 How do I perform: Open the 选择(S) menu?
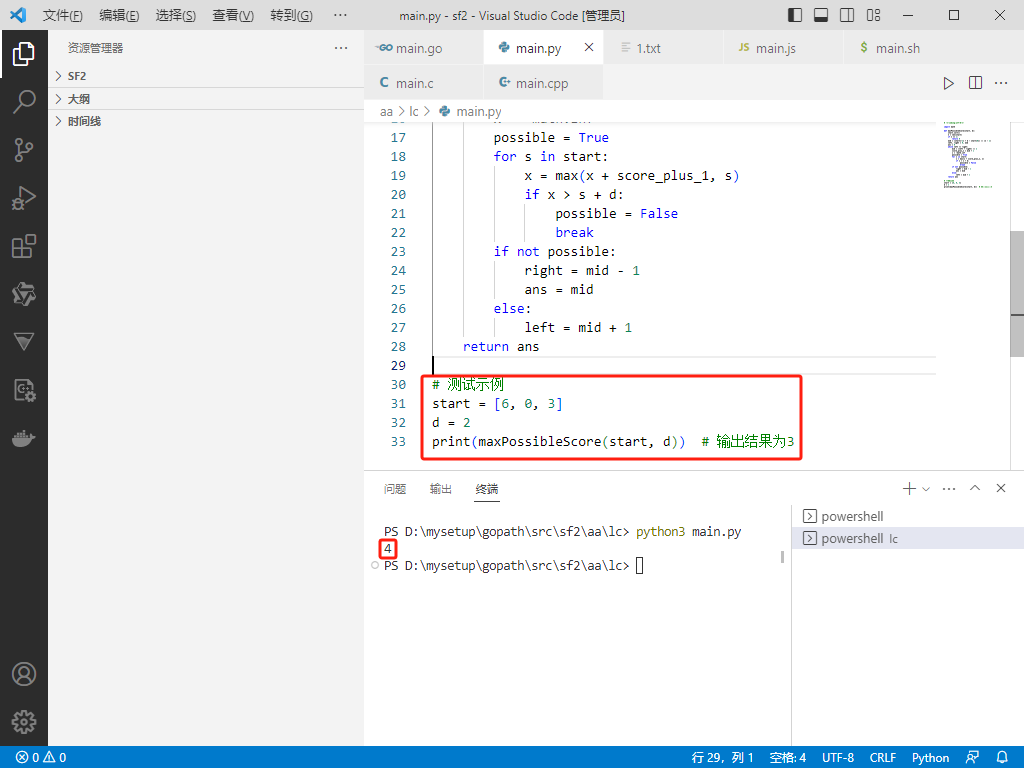(176, 15)
